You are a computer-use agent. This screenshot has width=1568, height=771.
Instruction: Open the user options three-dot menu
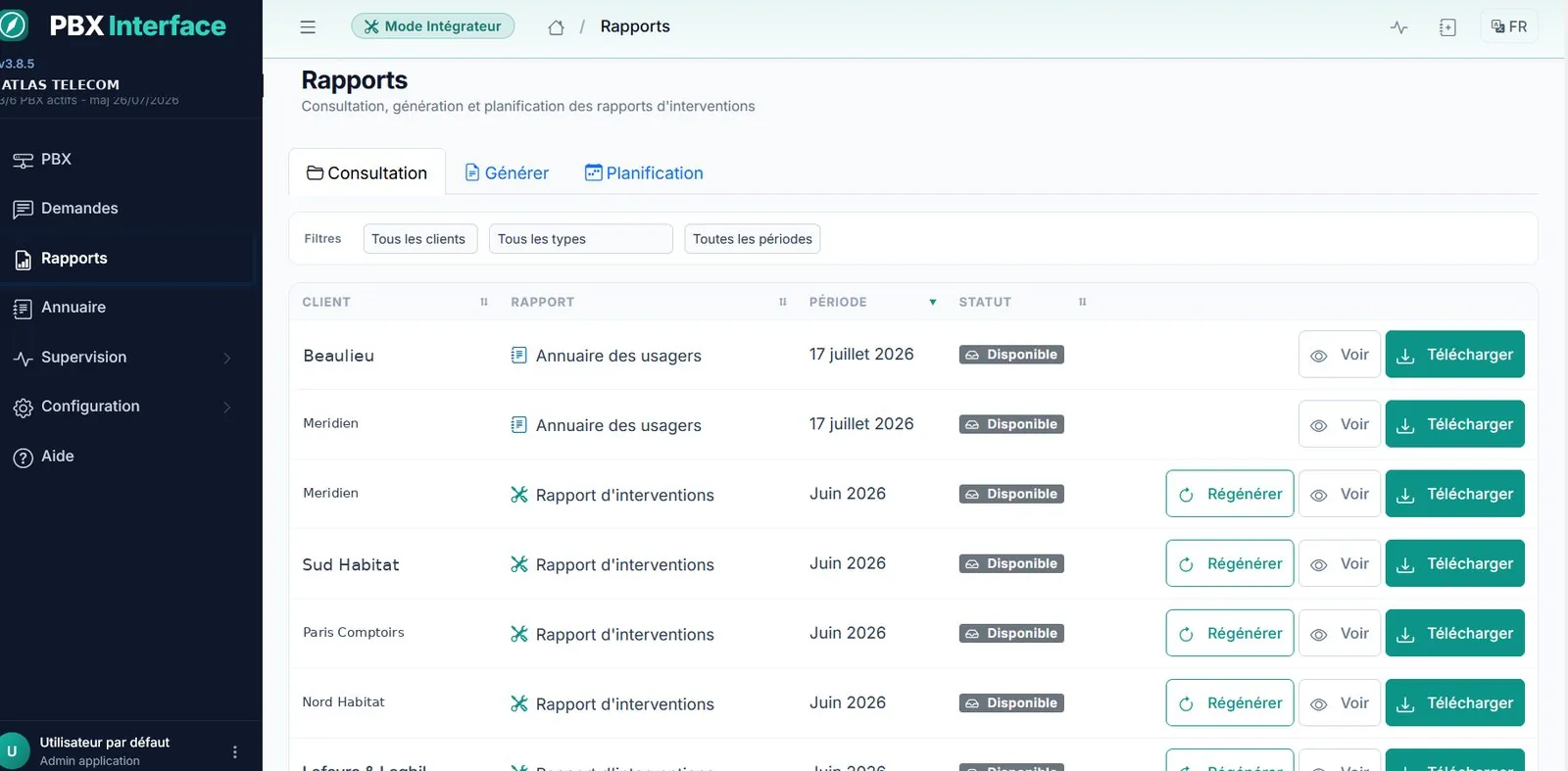(x=234, y=751)
